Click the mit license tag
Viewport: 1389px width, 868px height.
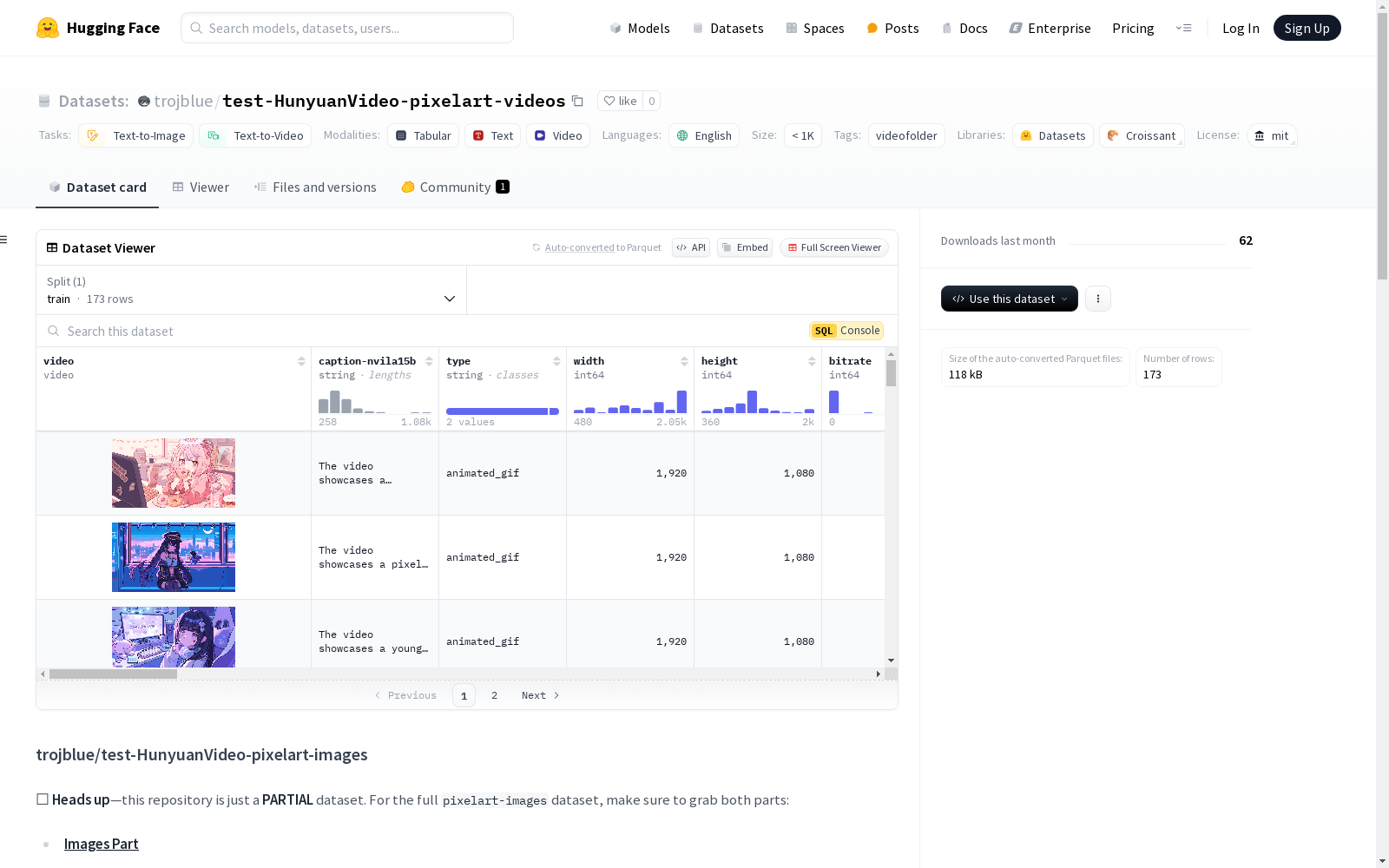[x=1272, y=135]
